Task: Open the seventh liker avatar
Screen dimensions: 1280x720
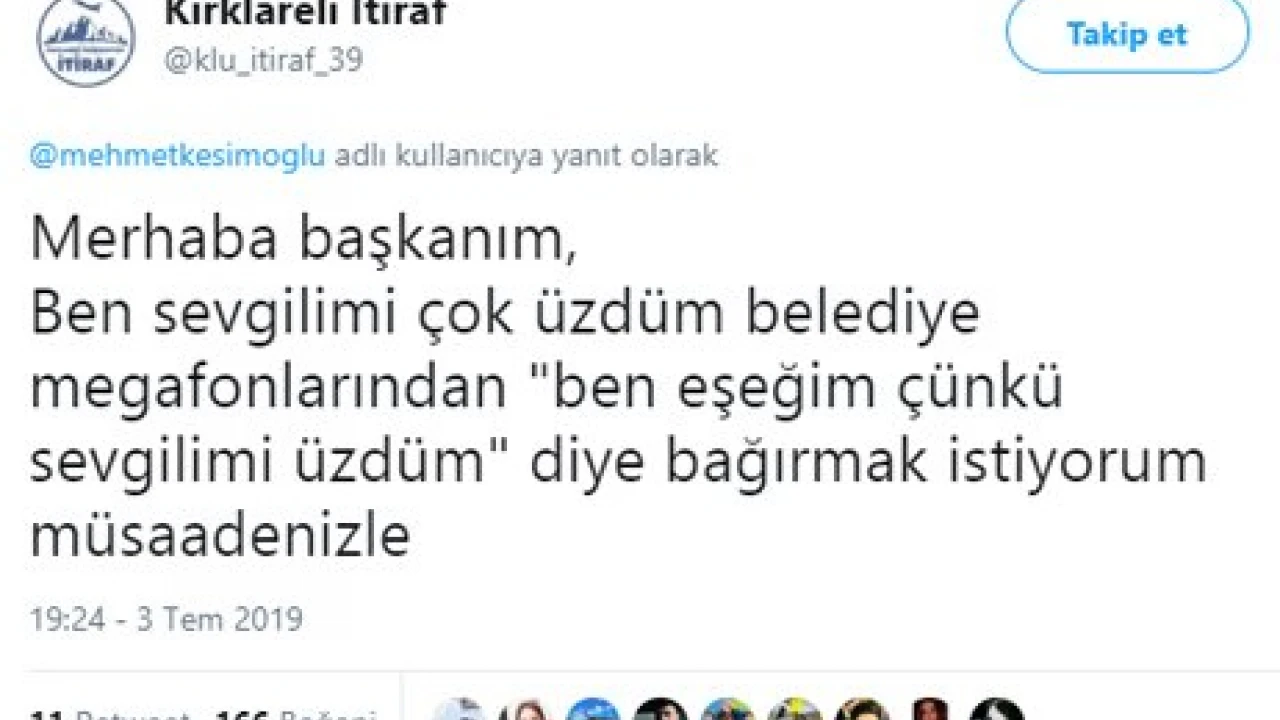Action: [862, 710]
